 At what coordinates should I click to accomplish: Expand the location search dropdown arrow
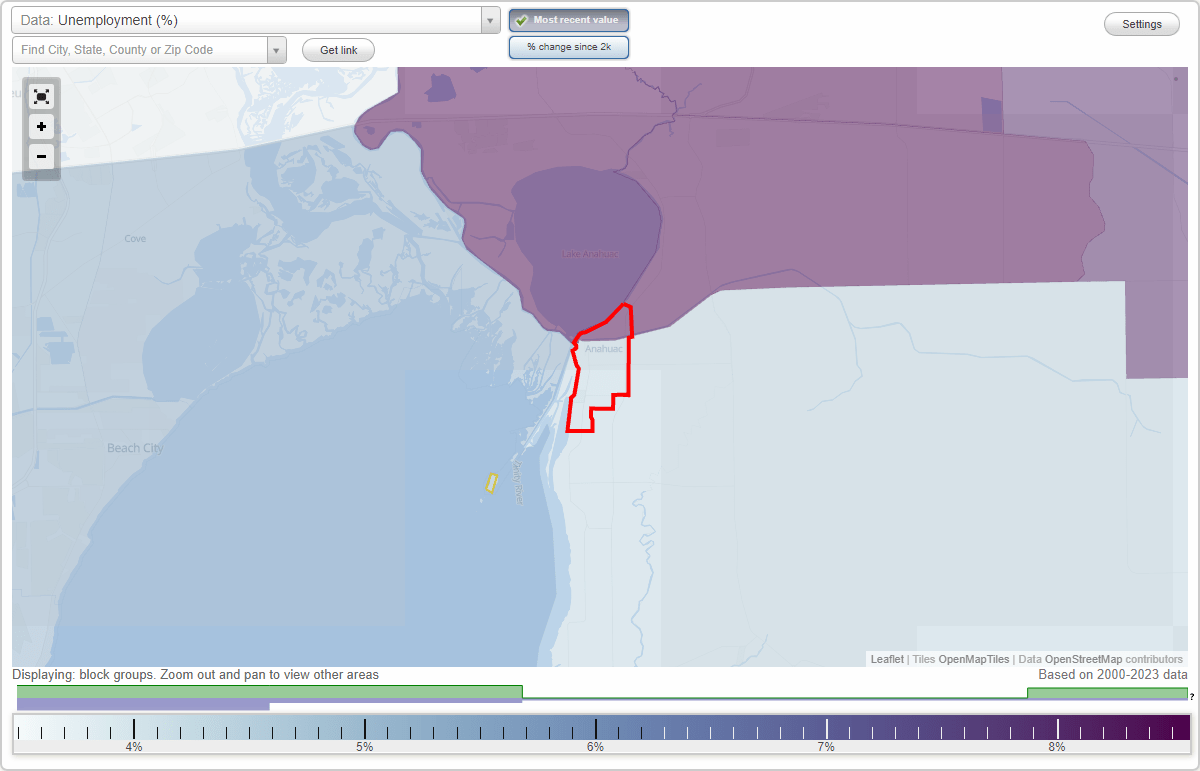pos(276,50)
